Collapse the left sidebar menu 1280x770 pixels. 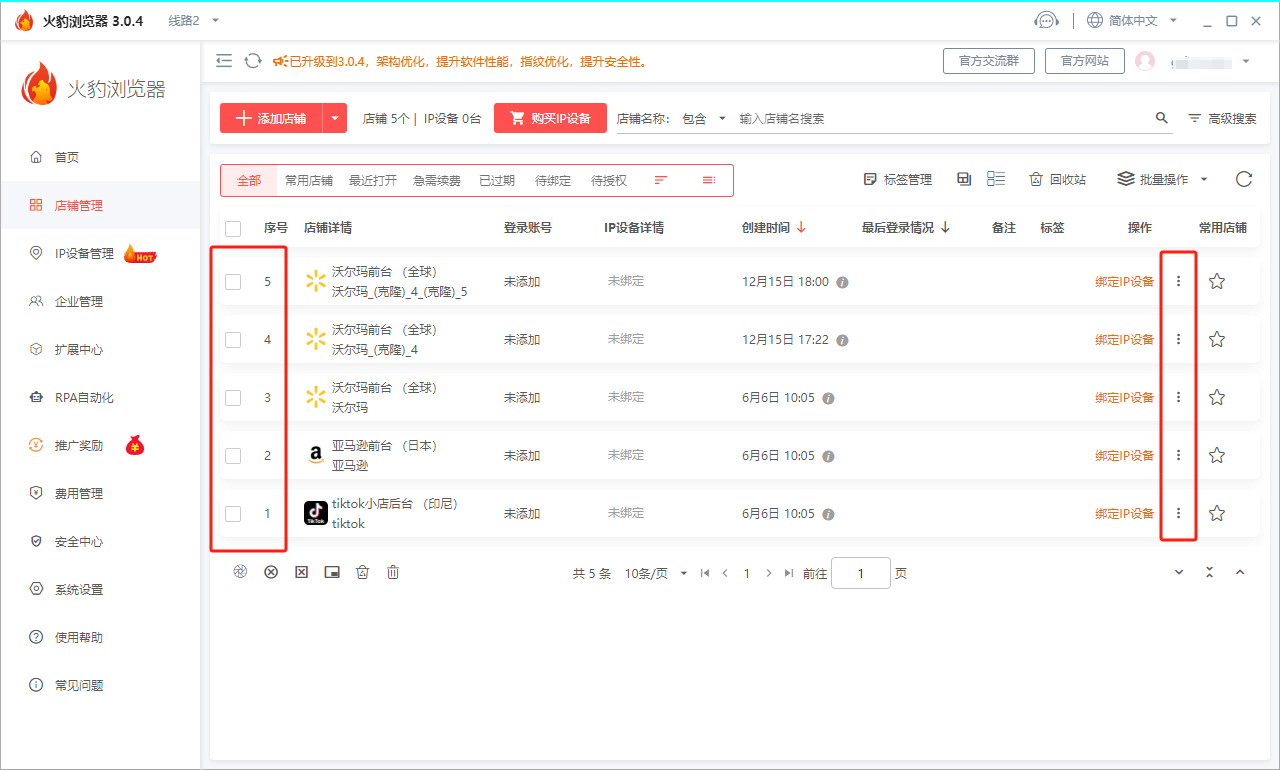[224, 61]
